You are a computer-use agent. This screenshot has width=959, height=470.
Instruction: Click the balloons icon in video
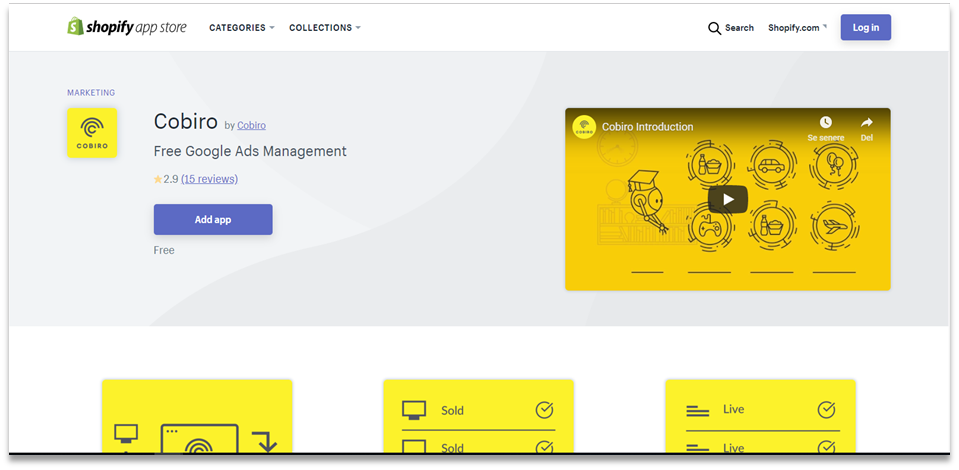tap(833, 163)
